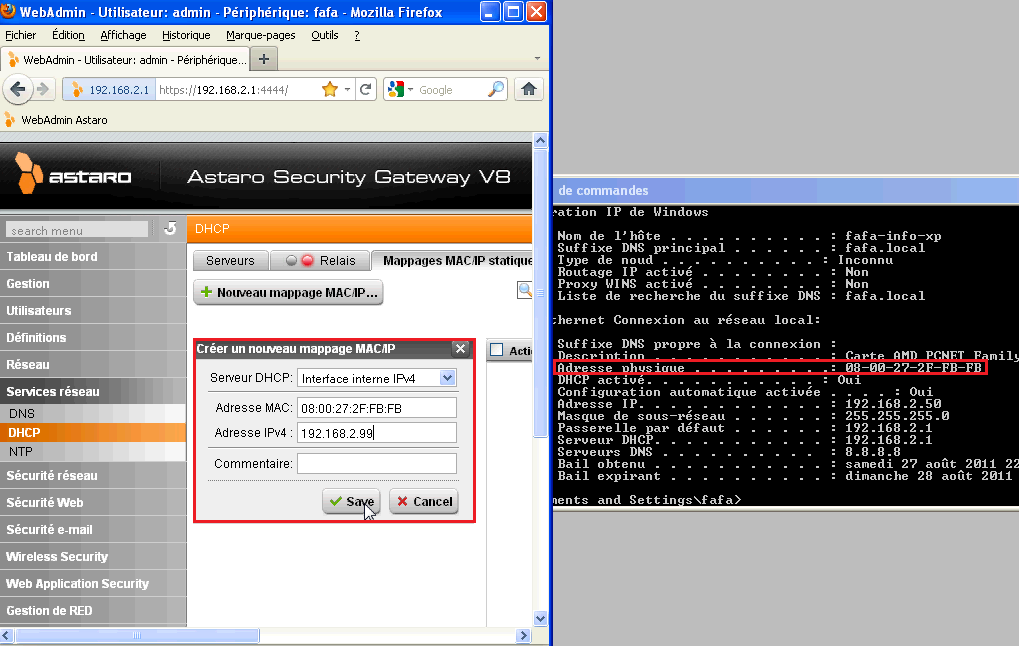Image resolution: width=1019 pixels, height=646 pixels.
Task: Open Web Application Security section
Action: point(93,584)
